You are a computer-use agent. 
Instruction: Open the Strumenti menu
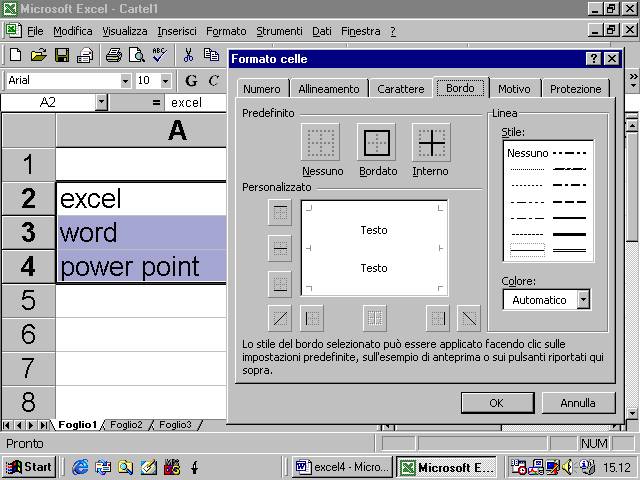point(279,31)
